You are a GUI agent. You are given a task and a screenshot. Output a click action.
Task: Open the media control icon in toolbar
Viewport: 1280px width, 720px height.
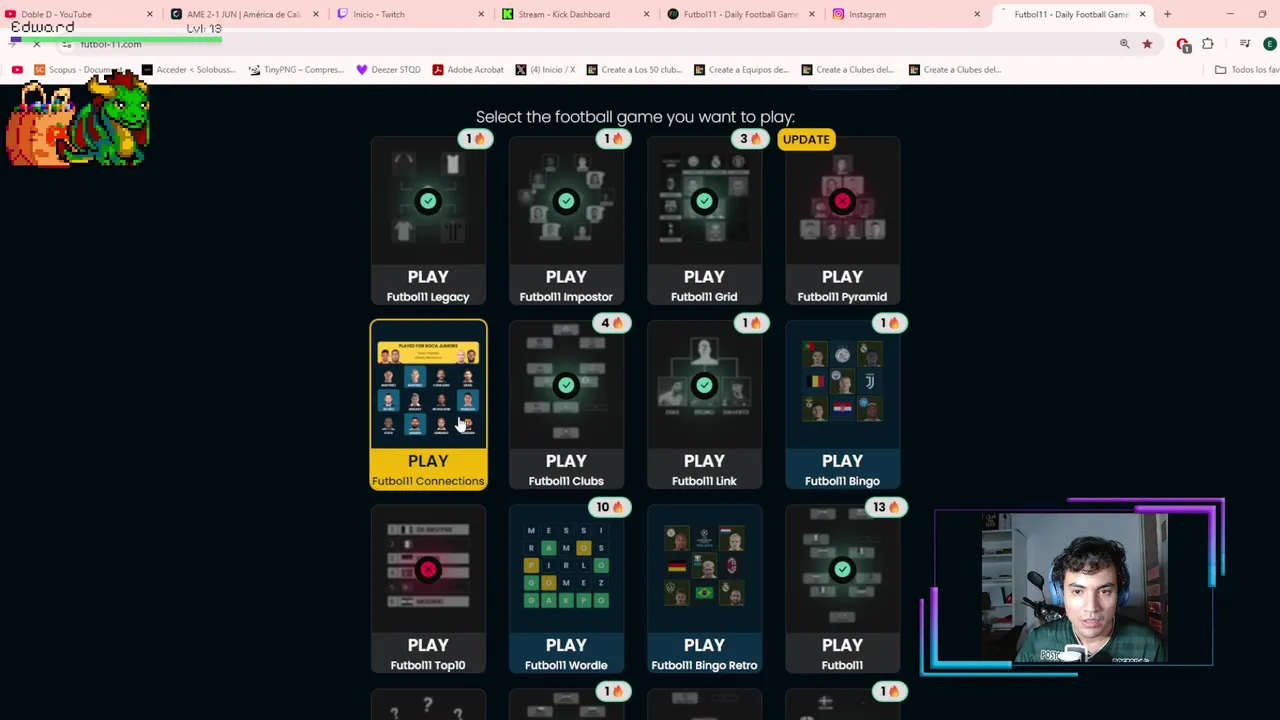(x=1245, y=44)
